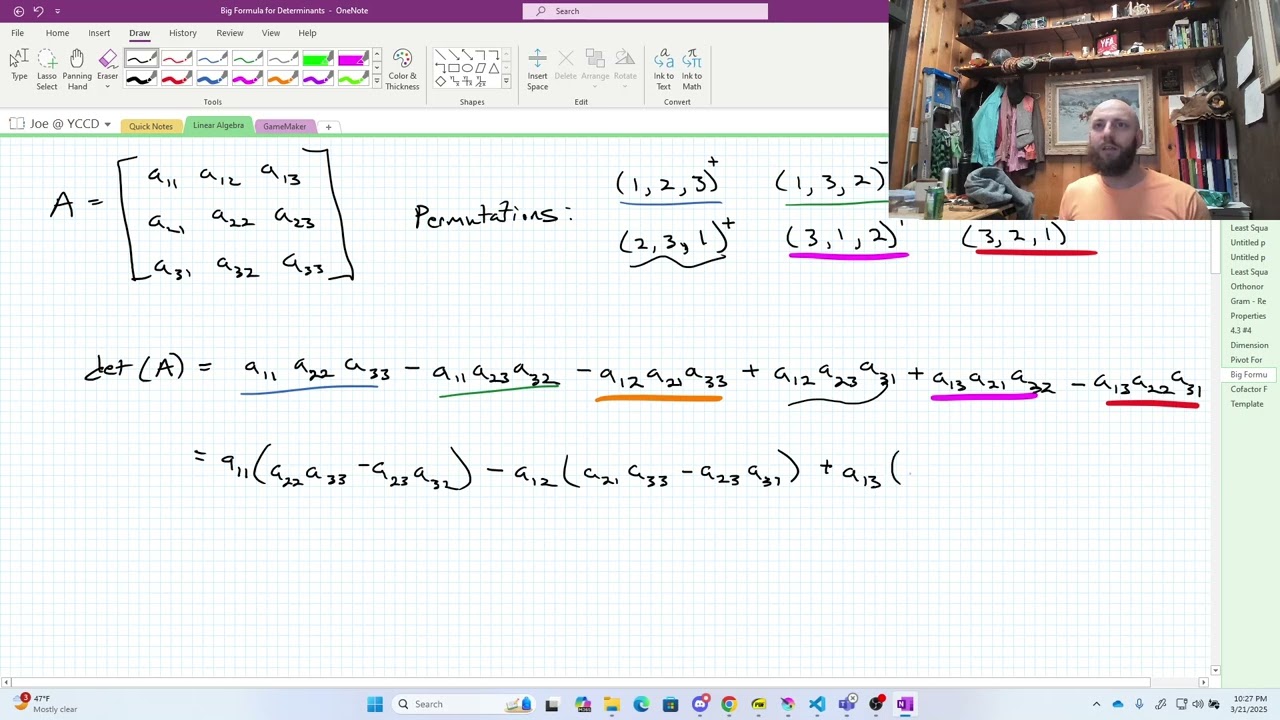Select the Linear Algebra section tab
Screen dimensions: 1280x720
(218, 125)
